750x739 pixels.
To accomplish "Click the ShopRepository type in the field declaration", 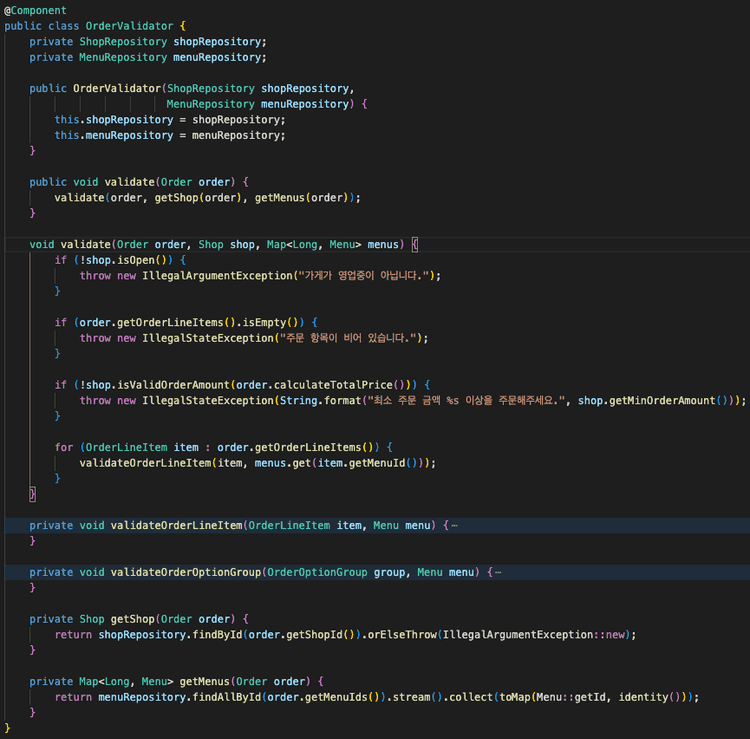I will pyautogui.click(x=123, y=42).
